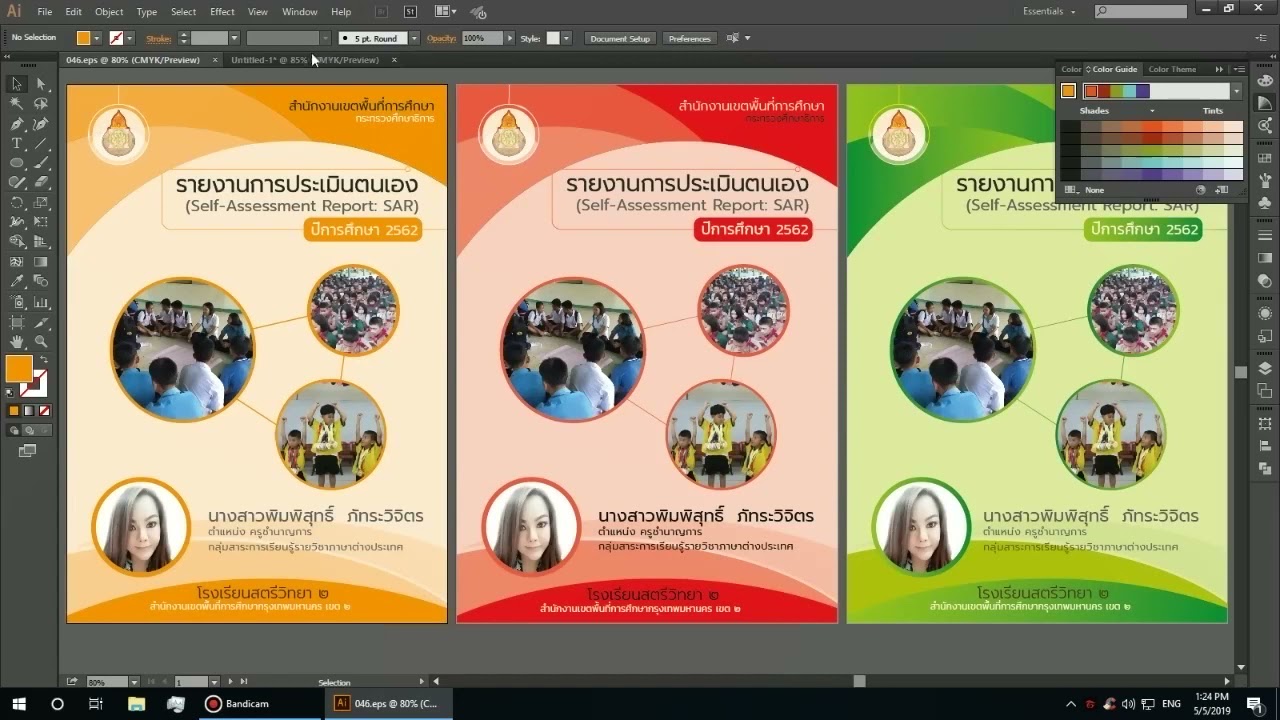Image resolution: width=1280 pixels, height=720 pixels.
Task: Click the Document Setup button
Action: click(620, 38)
